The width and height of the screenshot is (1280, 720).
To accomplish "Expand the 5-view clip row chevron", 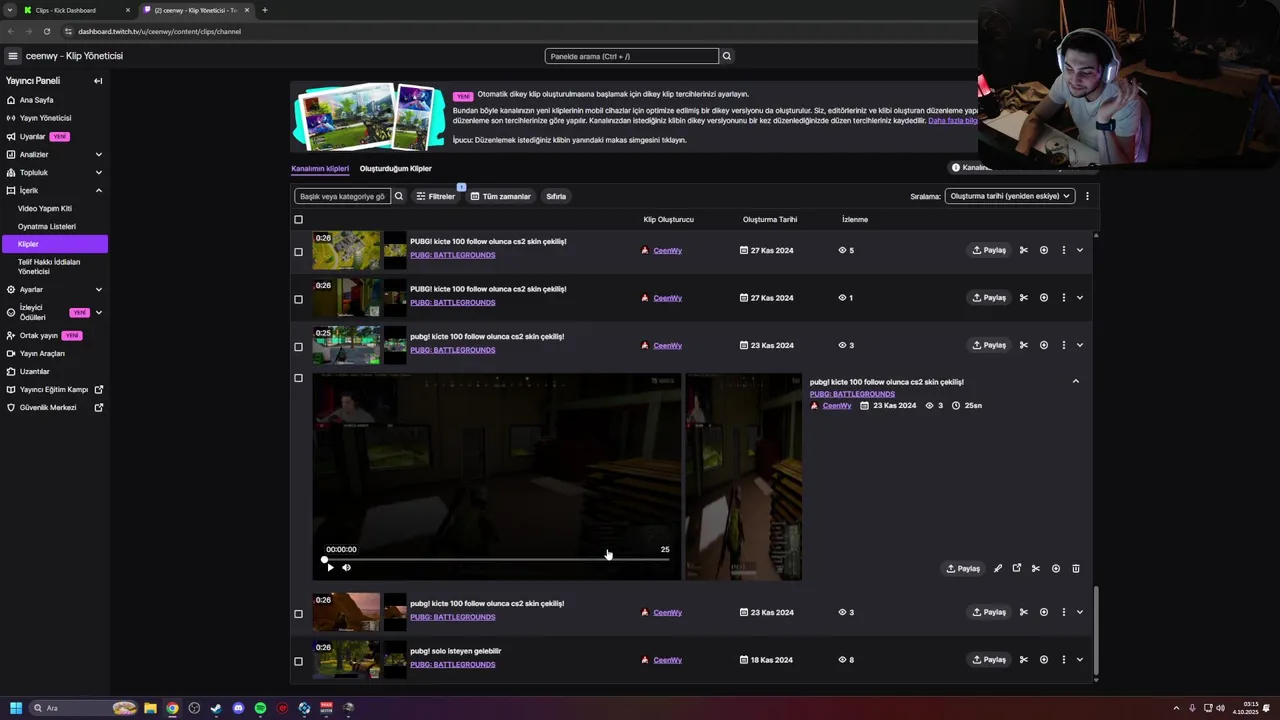I will tap(1080, 250).
